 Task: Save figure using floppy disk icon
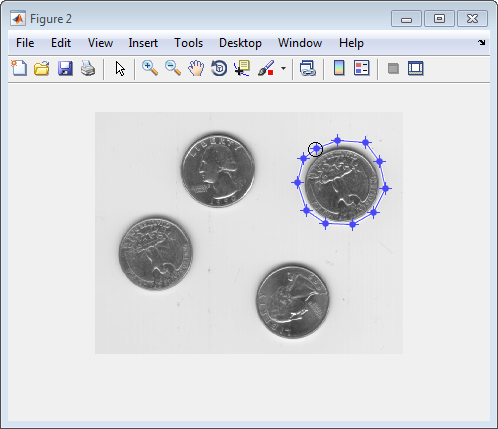tap(65, 68)
